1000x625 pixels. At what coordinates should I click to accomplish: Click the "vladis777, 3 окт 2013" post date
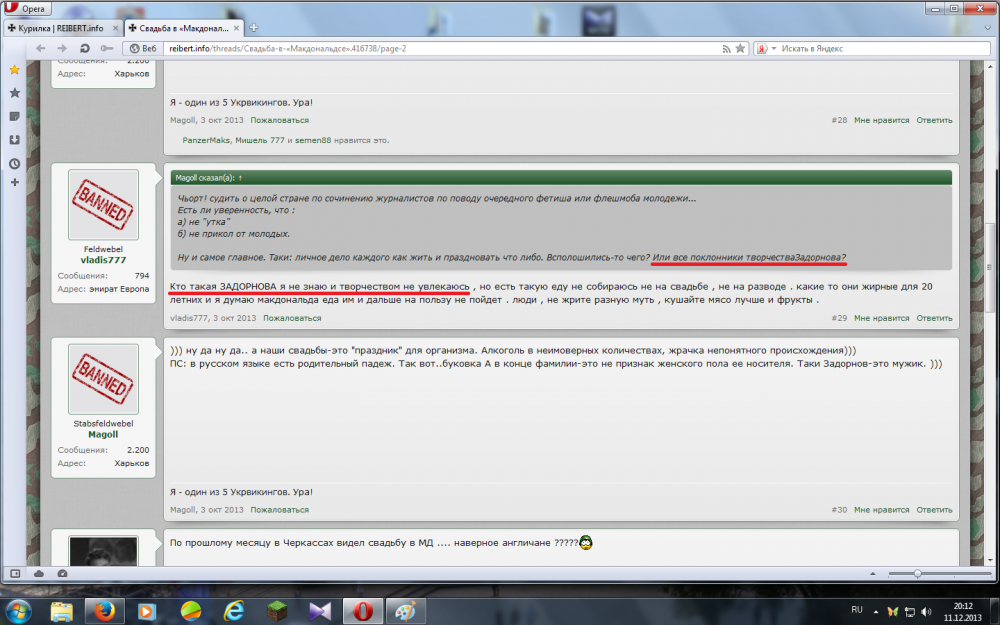click(213, 318)
